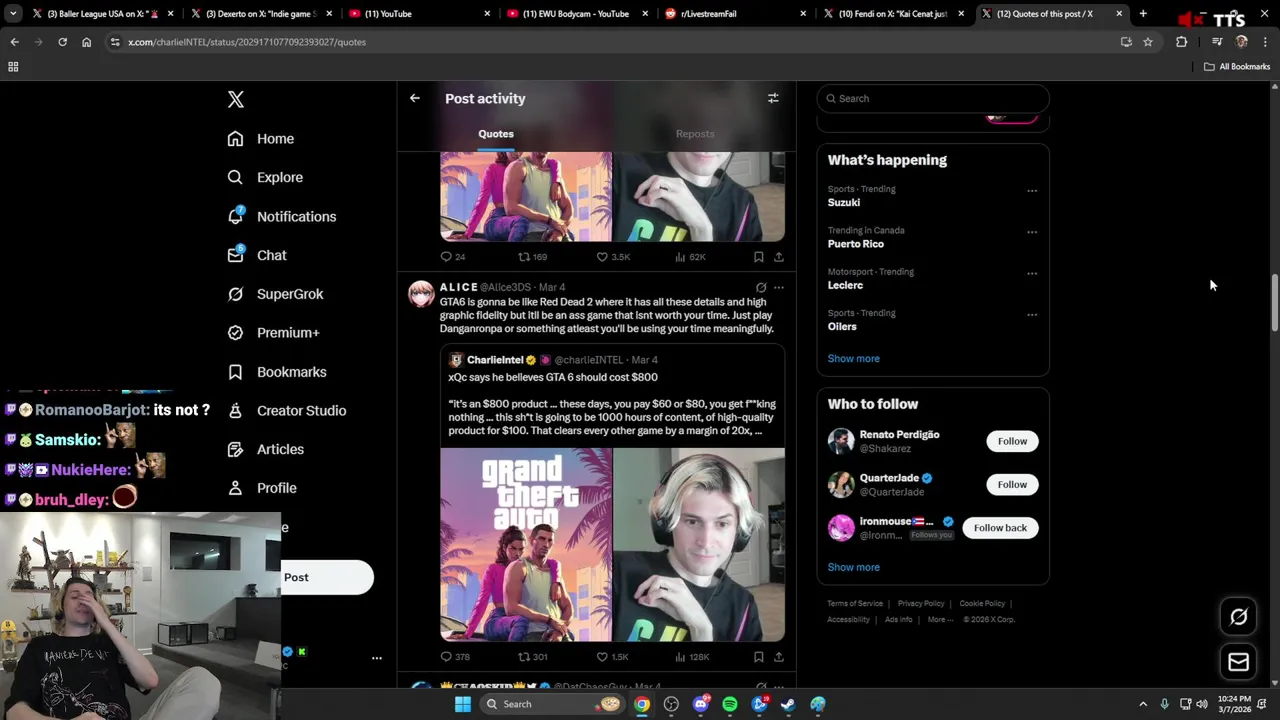Open options for Puerto Rico trend
The height and width of the screenshot is (720, 1280).
(x=1032, y=232)
